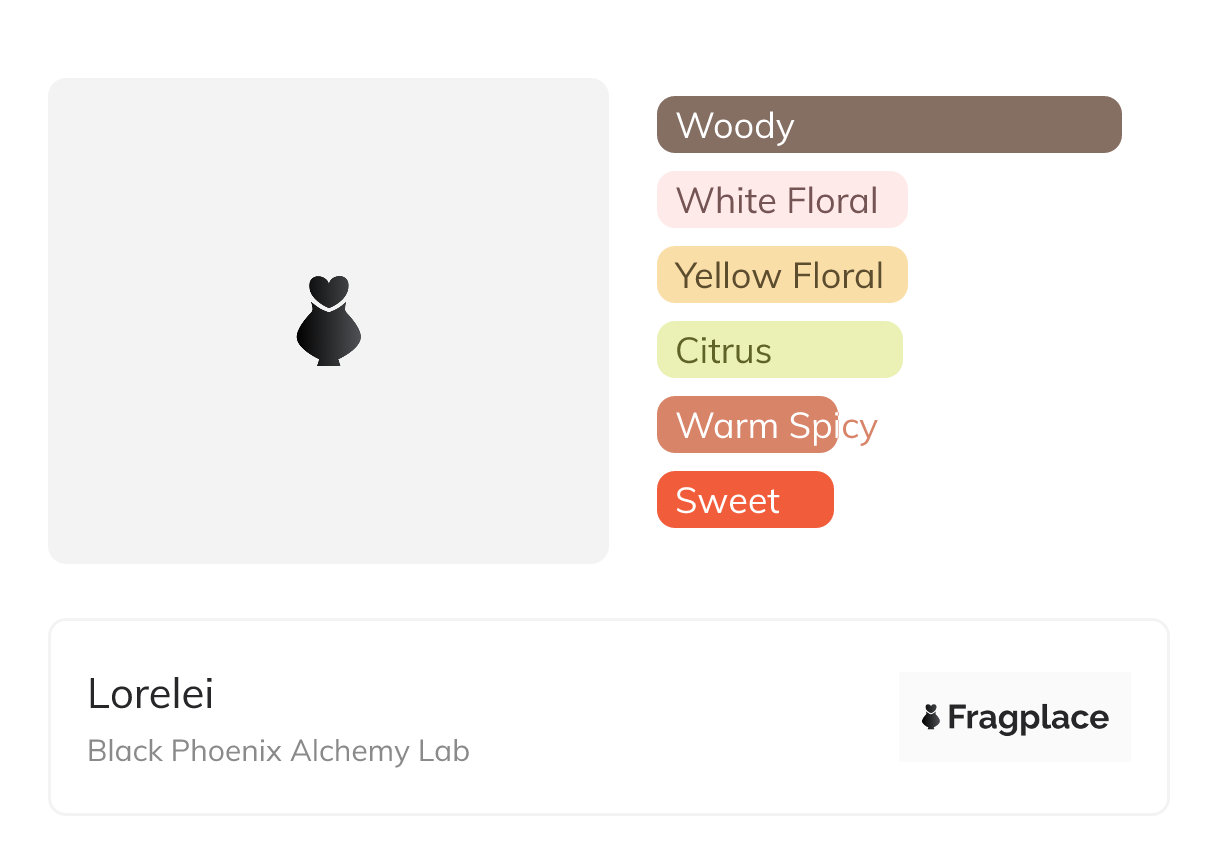Click the "White Floral" text label
Screen dimensions: 1218x864
click(x=776, y=201)
